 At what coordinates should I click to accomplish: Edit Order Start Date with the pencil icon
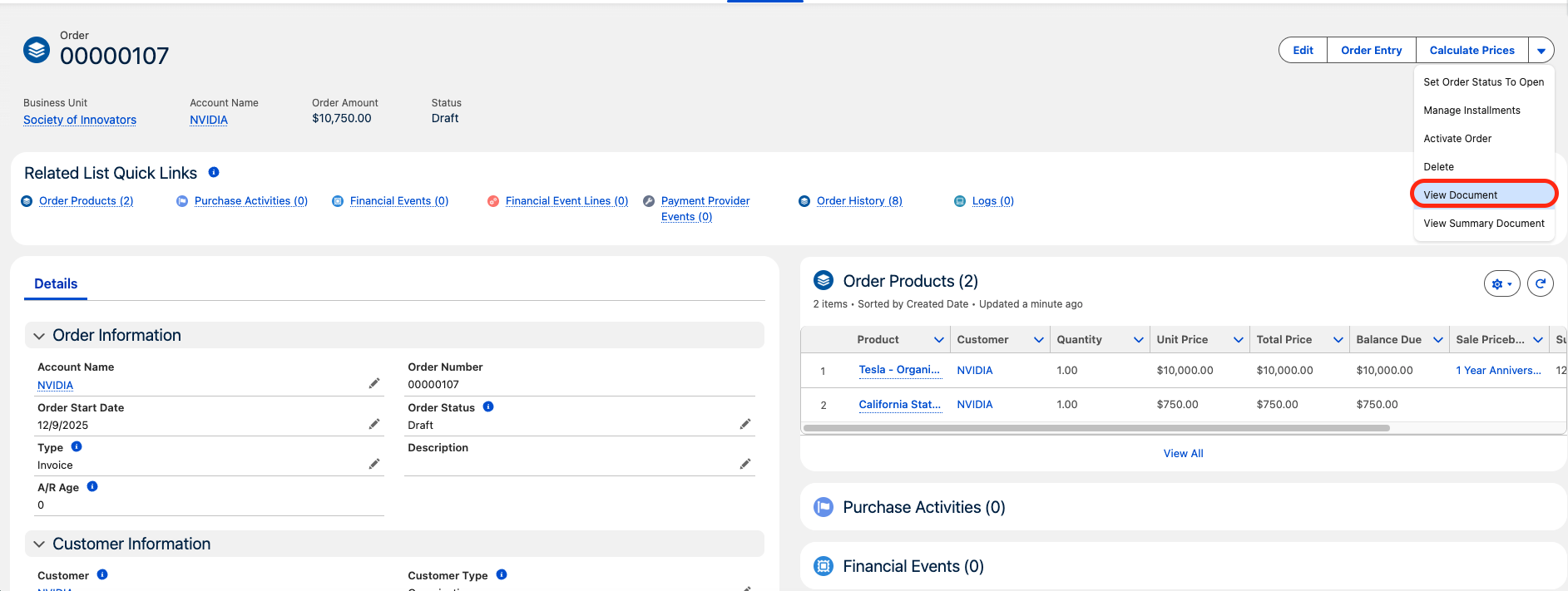point(374,424)
